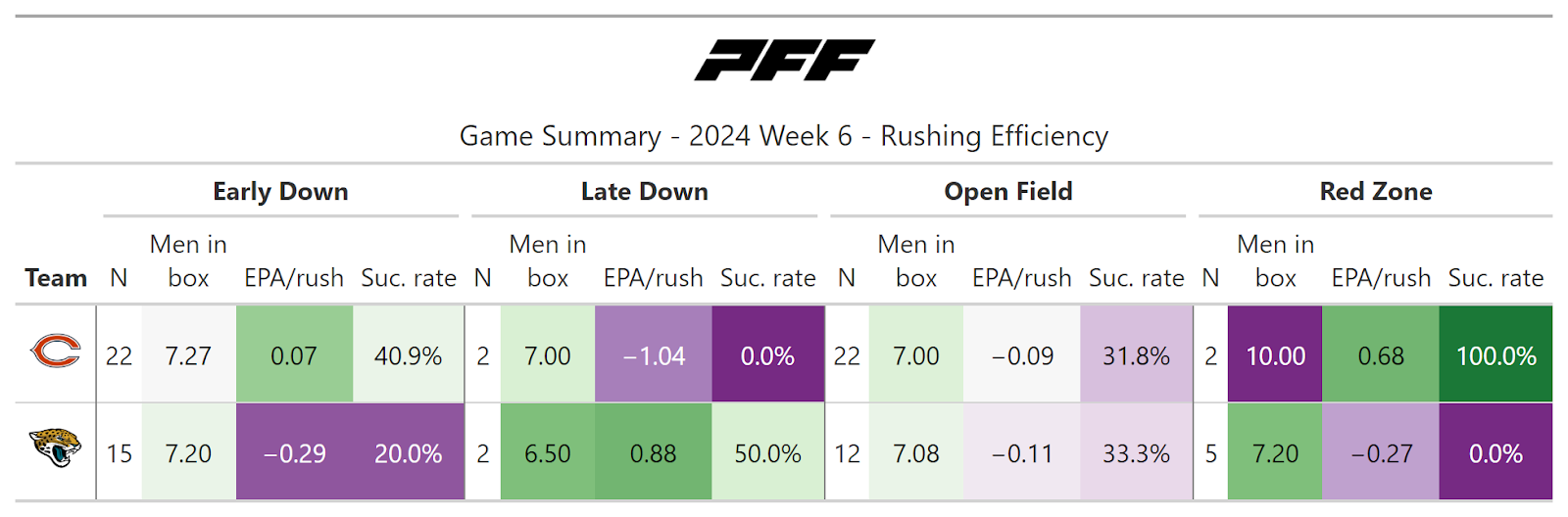Screen dimensions: 1568x517
Task: Click the dark green 100.0% success rate cell
Action: pos(1495,355)
